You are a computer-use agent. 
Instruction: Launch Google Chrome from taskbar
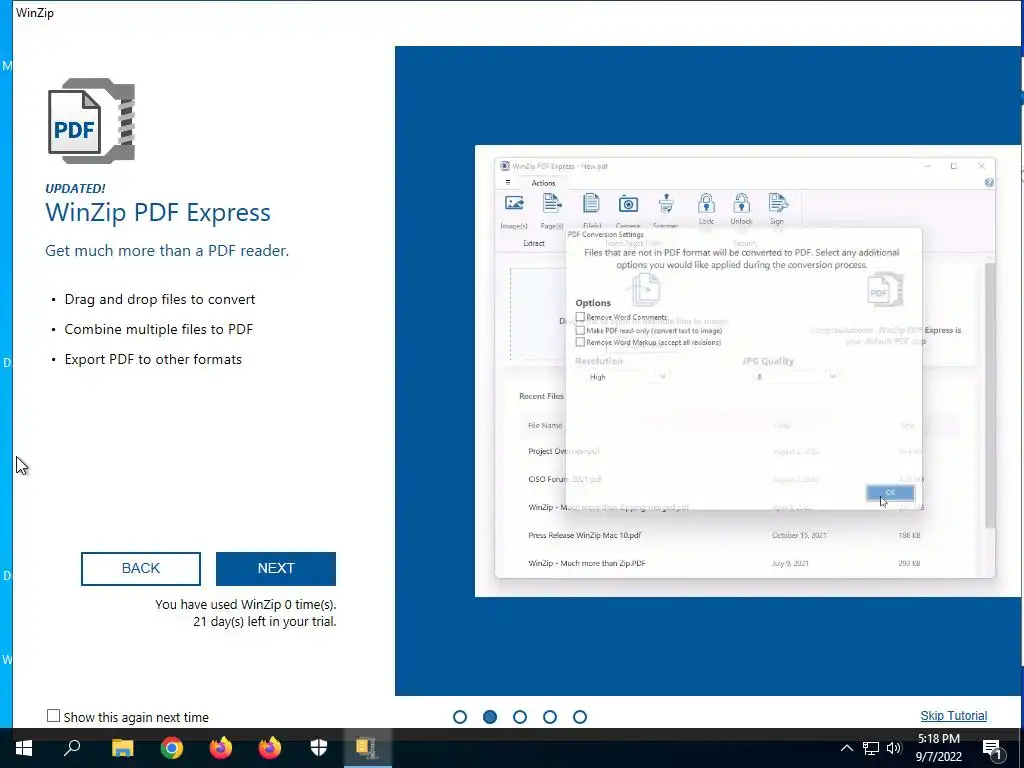[x=172, y=748]
